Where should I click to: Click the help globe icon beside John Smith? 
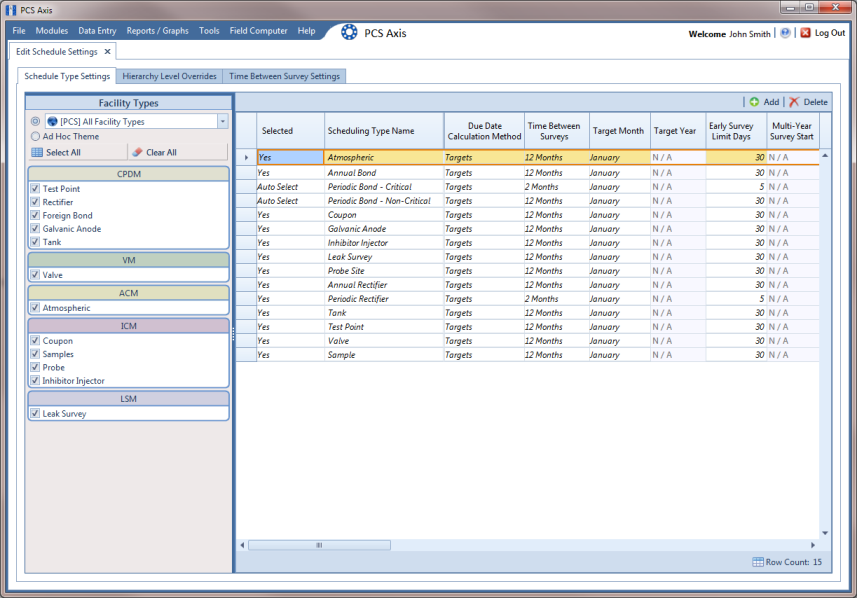(x=785, y=33)
